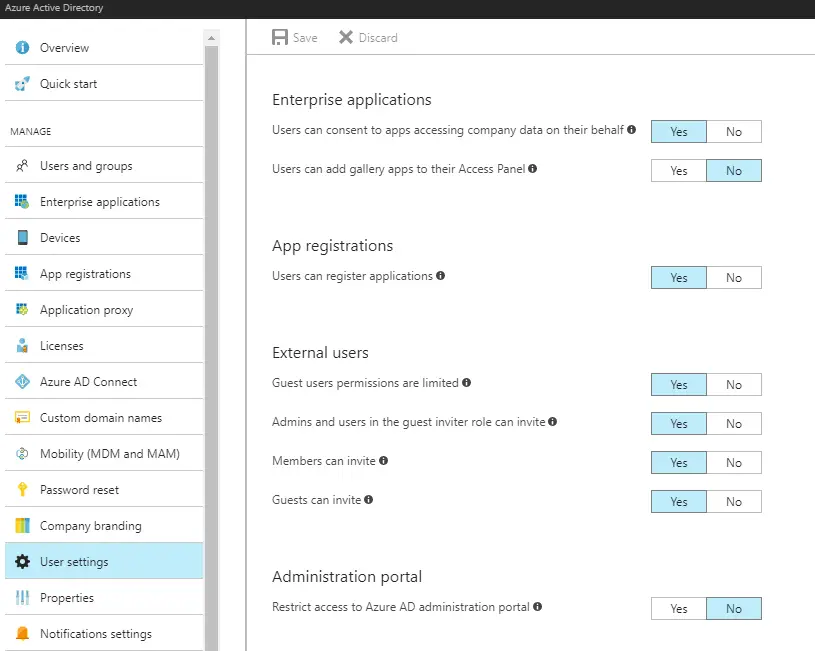Click the sidebar scrollbar up arrow

click(x=211, y=38)
